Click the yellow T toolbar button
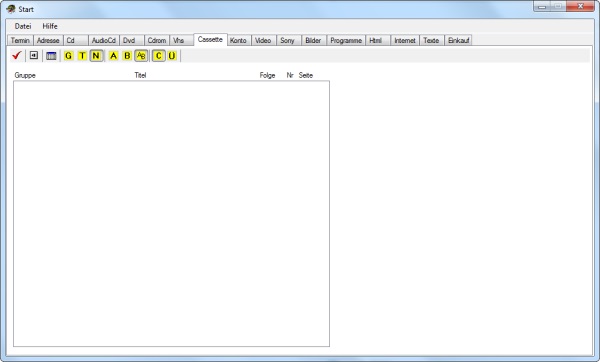 pos(82,56)
